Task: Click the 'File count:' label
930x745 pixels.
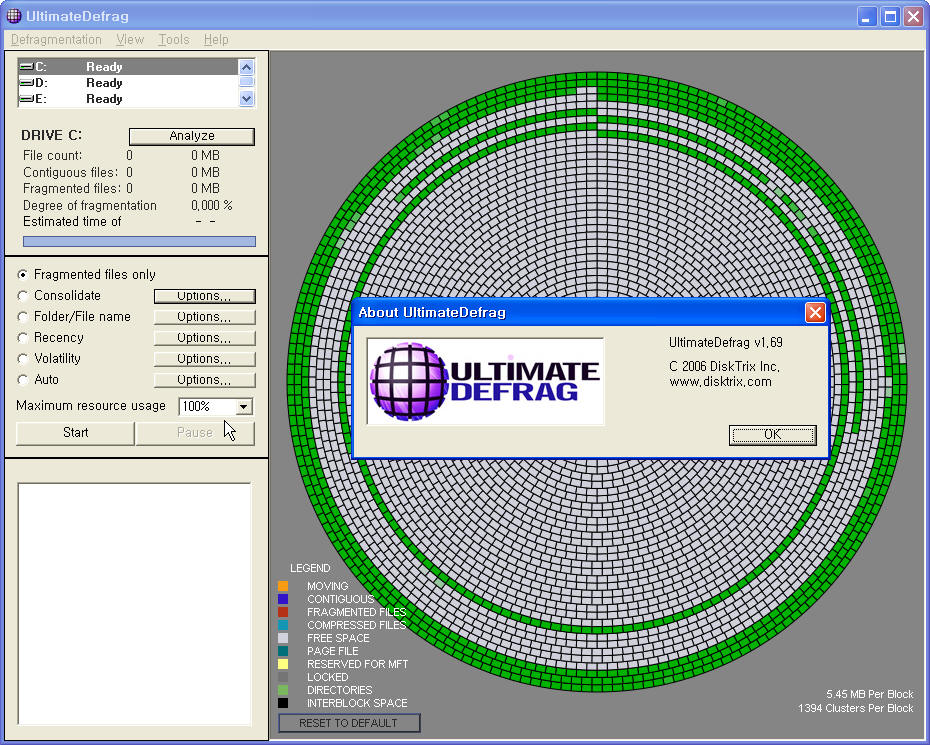Action: (52, 155)
